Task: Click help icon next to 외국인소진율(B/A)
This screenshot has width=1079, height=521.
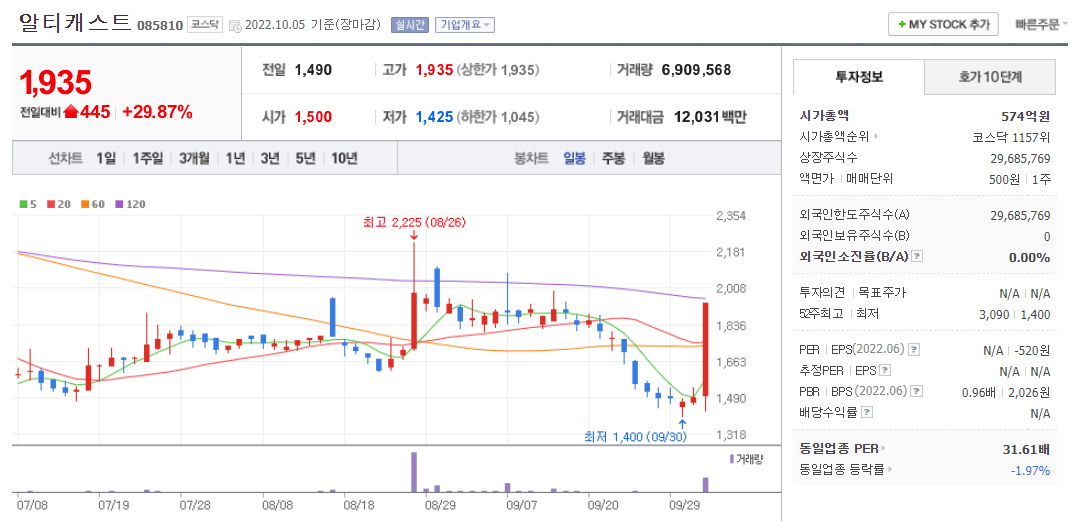Action: [x=916, y=256]
